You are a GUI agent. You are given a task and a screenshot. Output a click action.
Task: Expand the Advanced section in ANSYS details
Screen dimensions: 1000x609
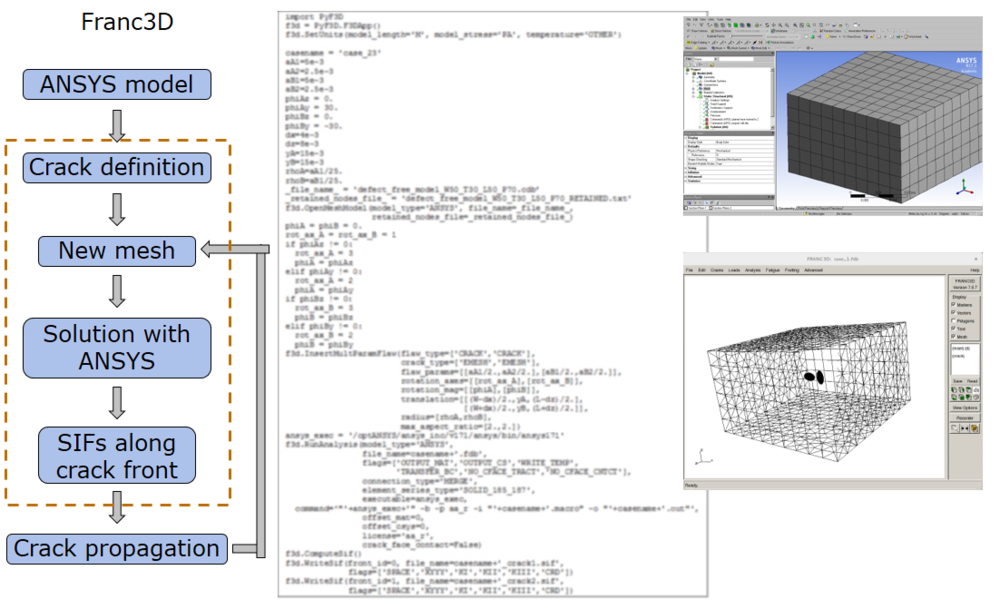point(686,177)
